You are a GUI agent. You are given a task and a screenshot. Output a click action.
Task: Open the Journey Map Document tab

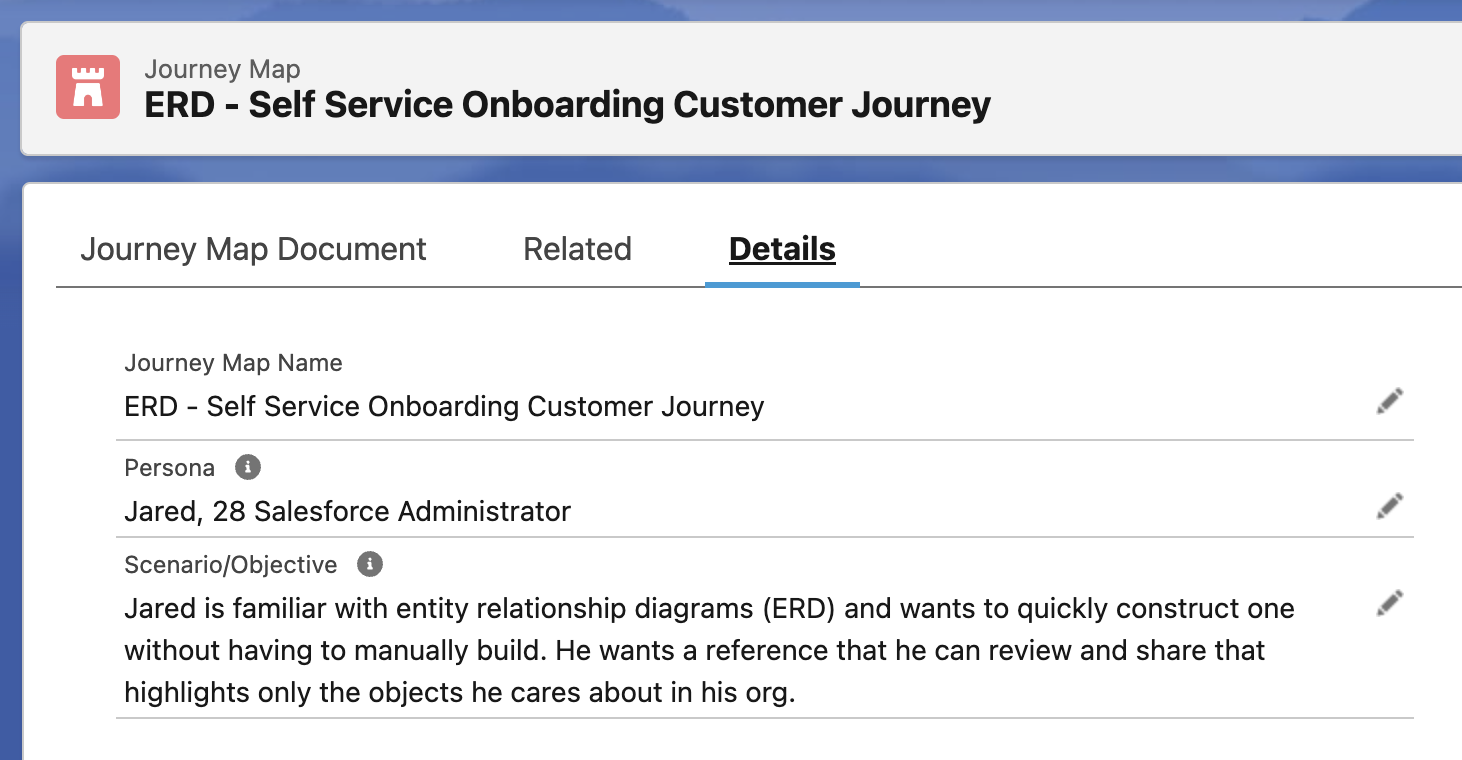253,249
